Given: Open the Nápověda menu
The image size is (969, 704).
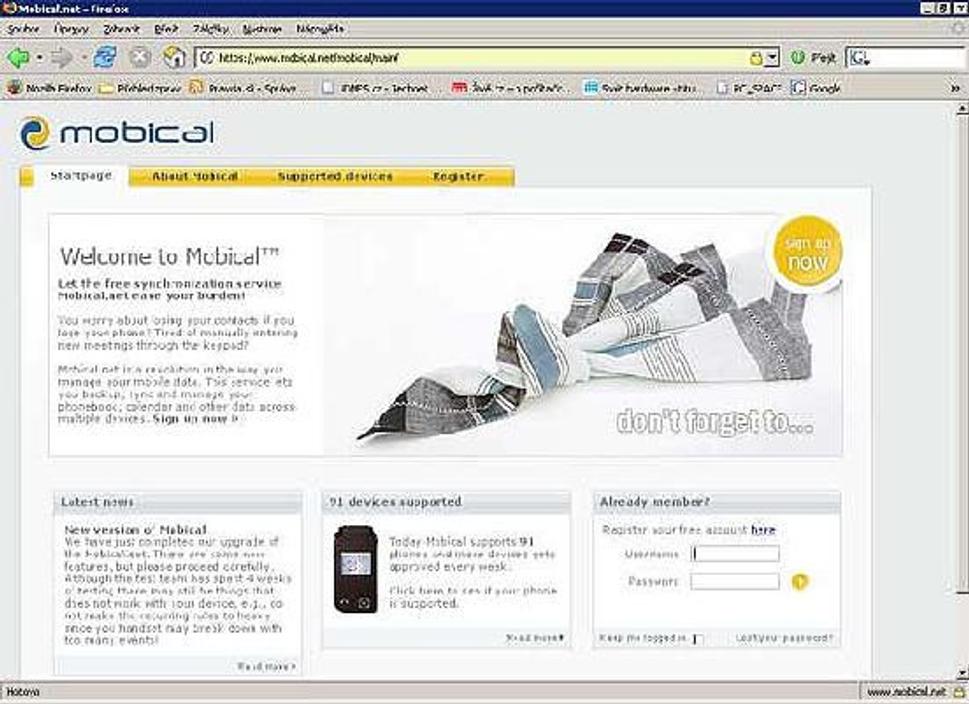Looking at the screenshot, I should click(x=319, y=29).
